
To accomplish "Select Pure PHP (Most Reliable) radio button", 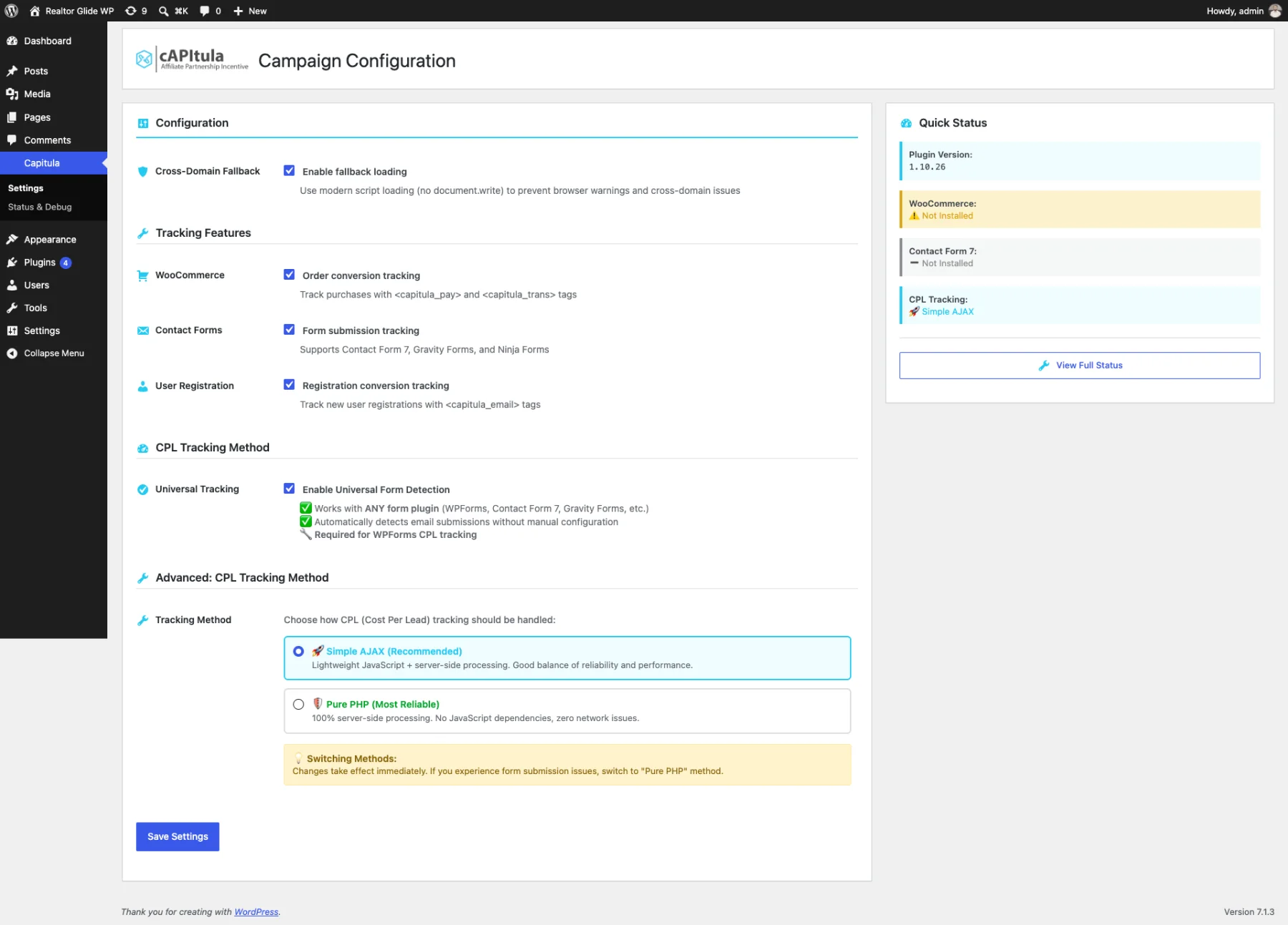I will point(298,705).
